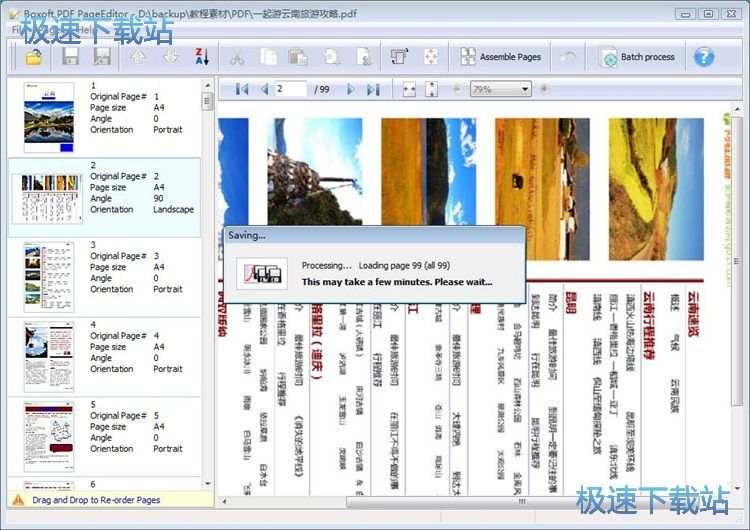Screen dimensions: 750x530
Task: Click 'Drag and Drop to Re-order Pages' hint
Action: 96,500
